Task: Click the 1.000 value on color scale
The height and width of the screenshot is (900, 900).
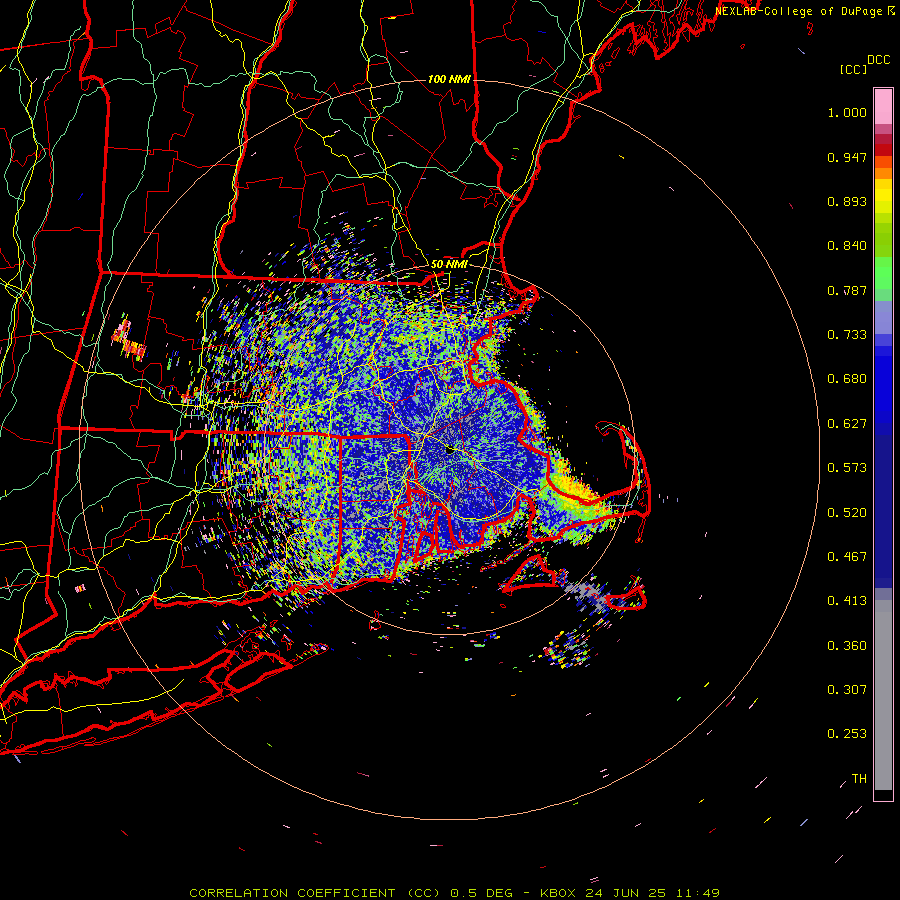Action: [847, 112]
